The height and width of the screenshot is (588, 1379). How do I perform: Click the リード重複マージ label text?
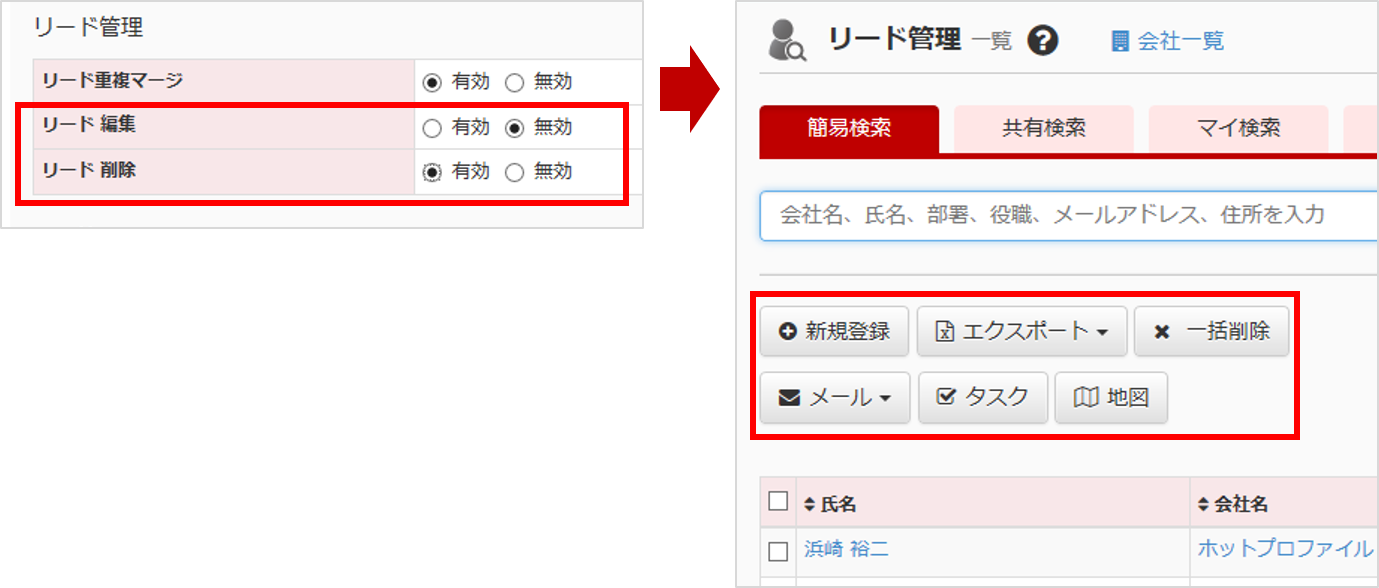(112, 81)
